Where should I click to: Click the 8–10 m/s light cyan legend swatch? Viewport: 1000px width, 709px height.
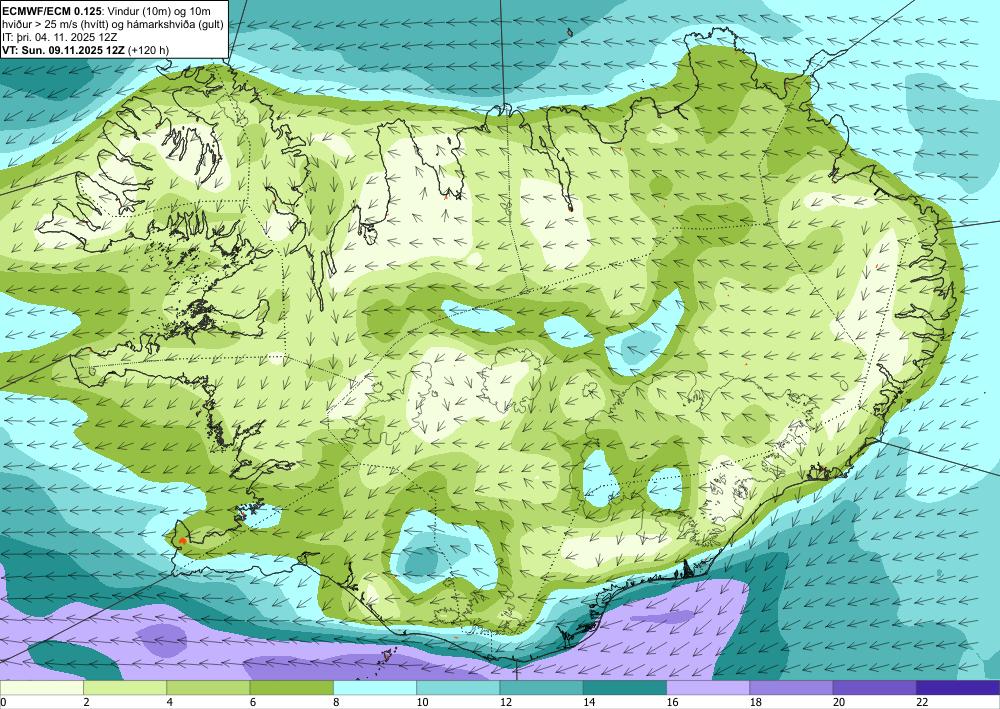(375, 688)
